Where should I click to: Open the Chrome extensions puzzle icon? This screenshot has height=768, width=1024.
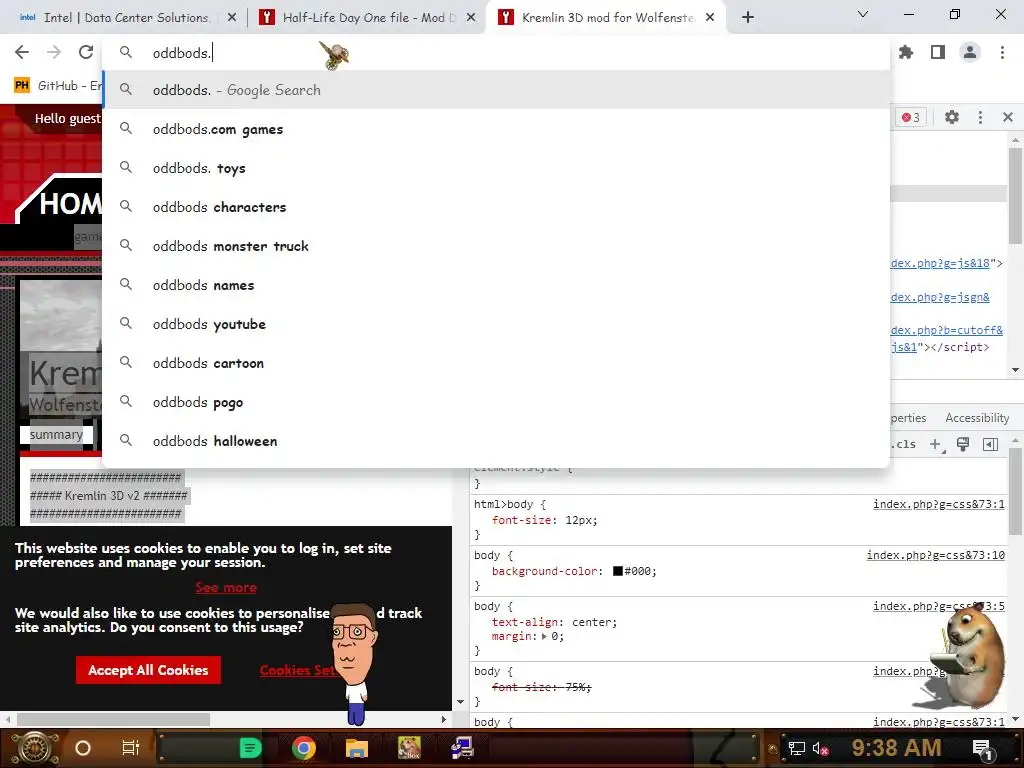click(x=906, y=52)
